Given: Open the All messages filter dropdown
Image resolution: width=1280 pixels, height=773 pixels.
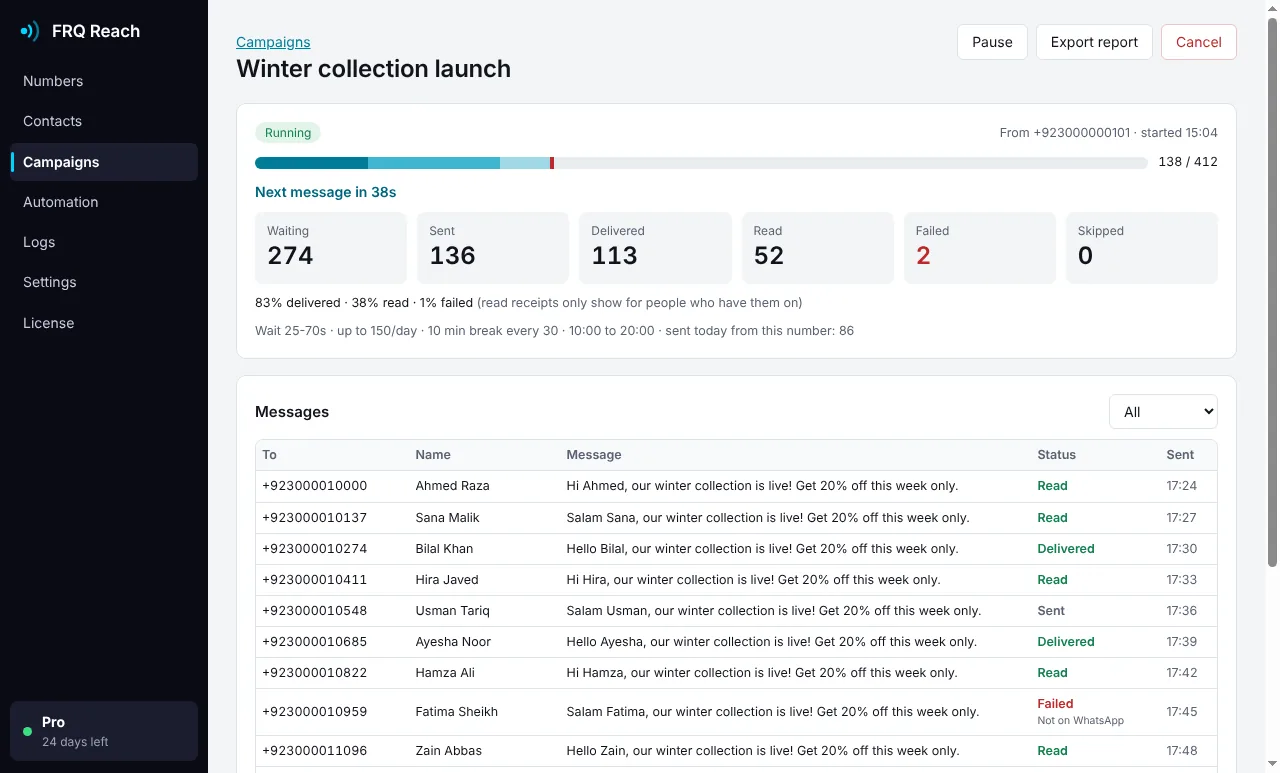Looking at the screenshot, I should [1163, 412].
